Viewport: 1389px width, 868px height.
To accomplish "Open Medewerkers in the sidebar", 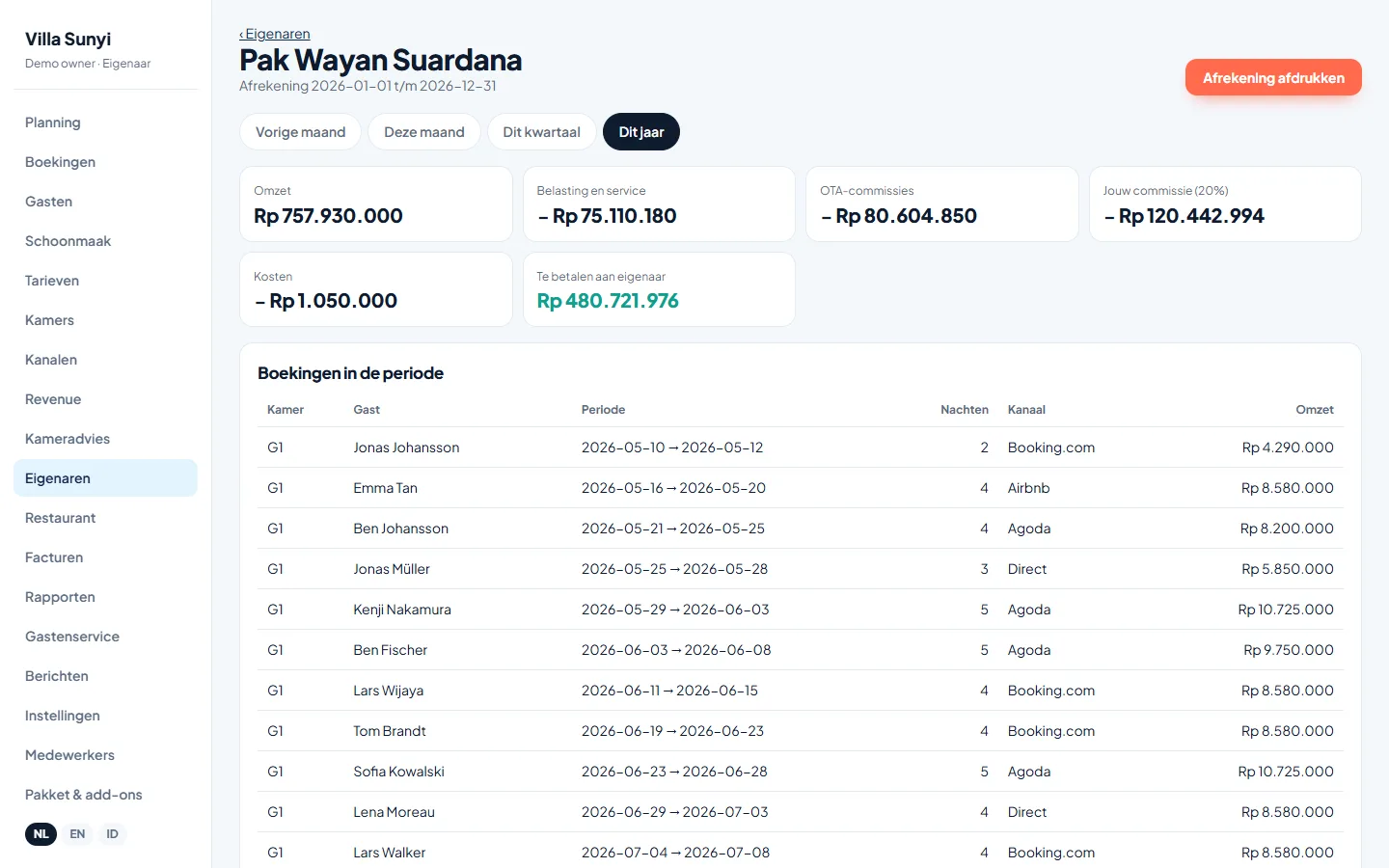I will tap(105, 755).
